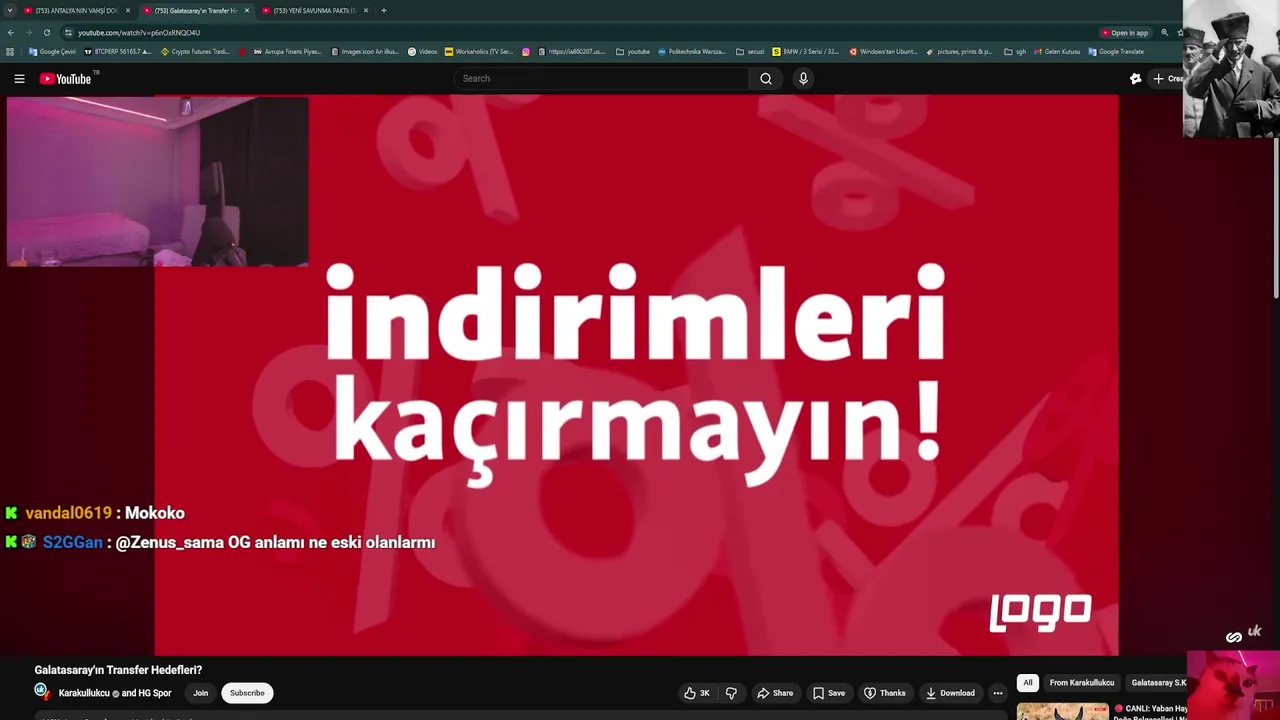Go to YouTube home via logo
The width and height of the screenshot is (1280, 720).
point(66,78)
